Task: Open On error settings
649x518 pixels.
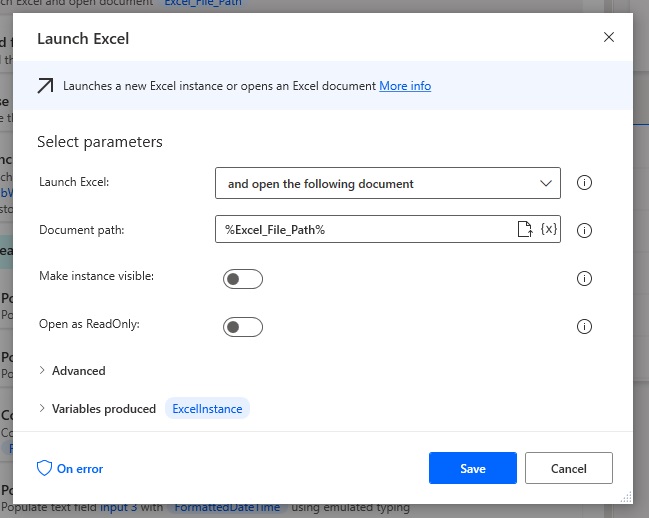Action: [x=70, y=468]
